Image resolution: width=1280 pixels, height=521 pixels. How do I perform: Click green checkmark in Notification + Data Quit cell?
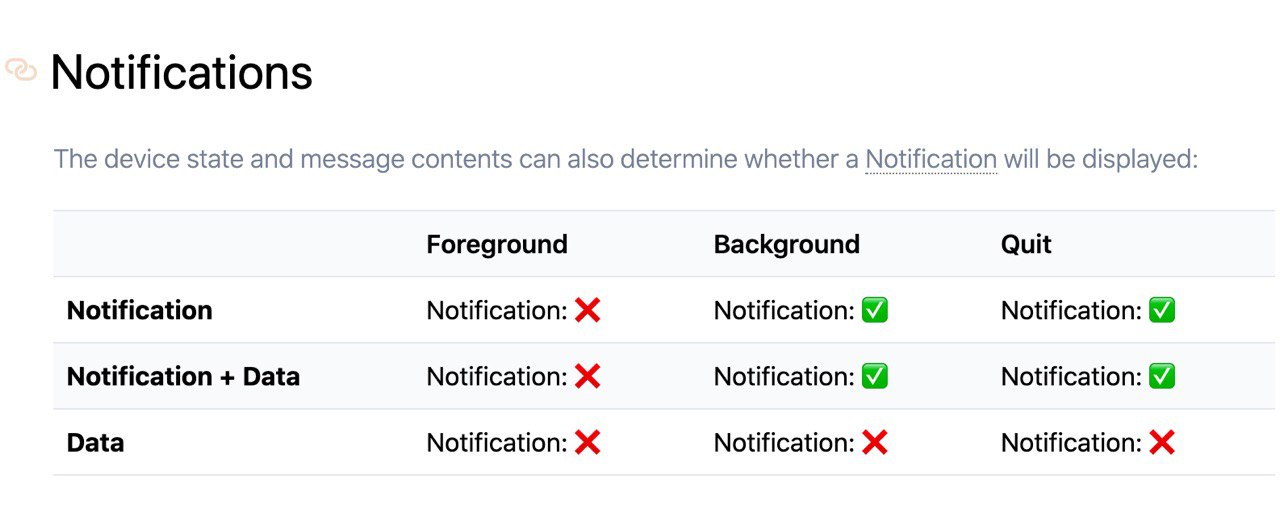(1162, 376)
